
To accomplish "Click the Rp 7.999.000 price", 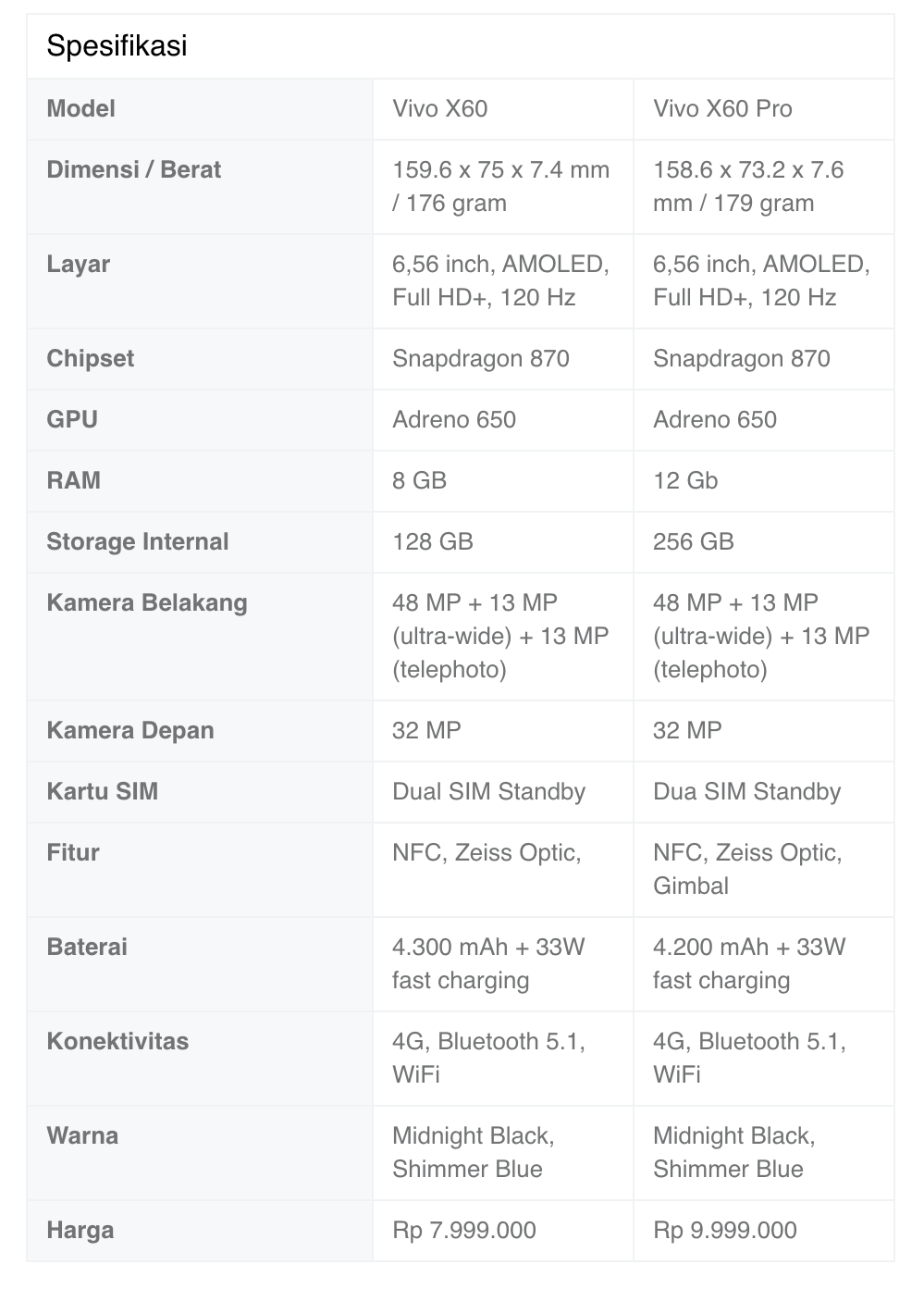I will tap(464, 1230).
